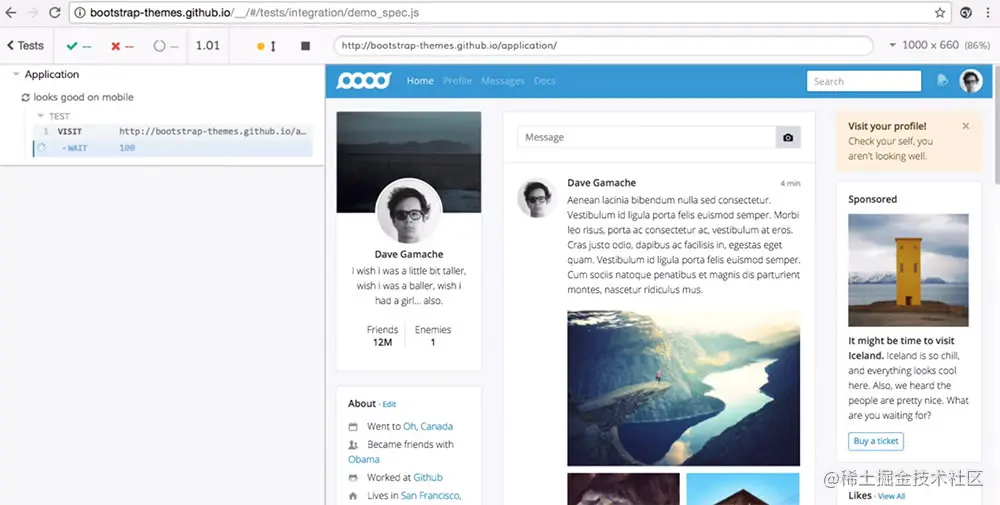
Task: Click the icon beside 'Worked at'
Action: tap(353, 478)
